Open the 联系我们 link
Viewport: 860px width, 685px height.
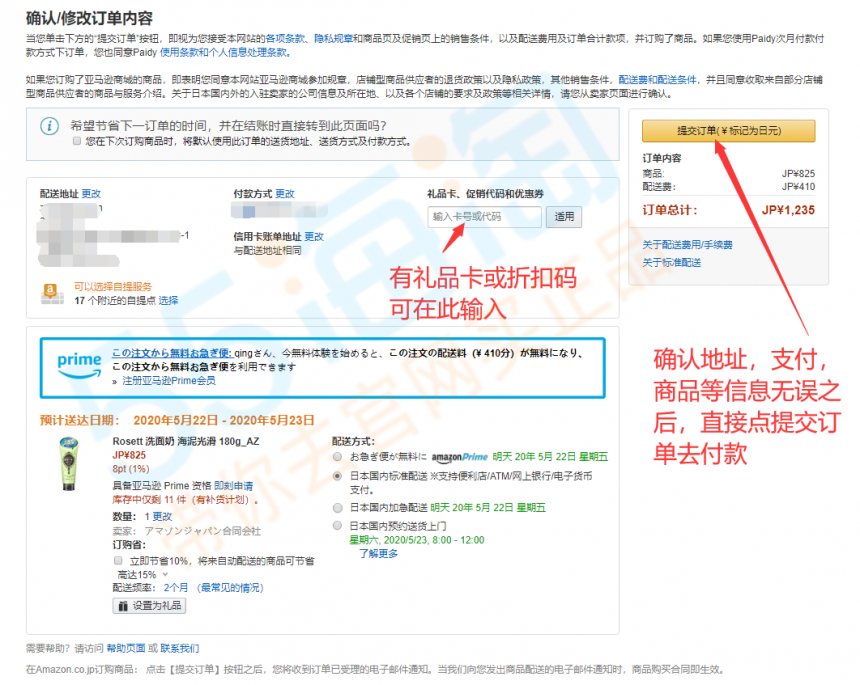click(x=179, y=649)
